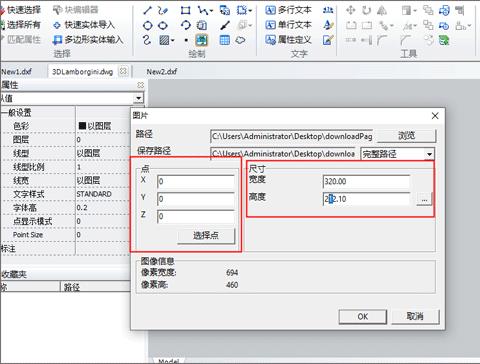This screenshot has width=480, height=364.
Task: Click Multiline Text (多行文本) tool
Action: pyautogui.click(x=288, y=10)
